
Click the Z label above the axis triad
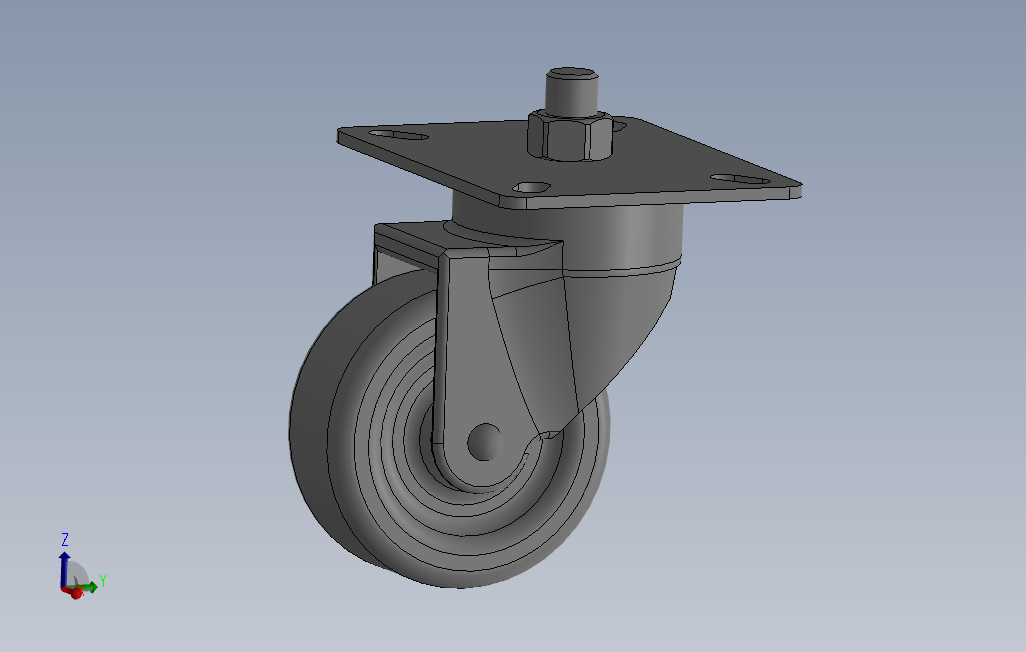(x=65, y=539)
